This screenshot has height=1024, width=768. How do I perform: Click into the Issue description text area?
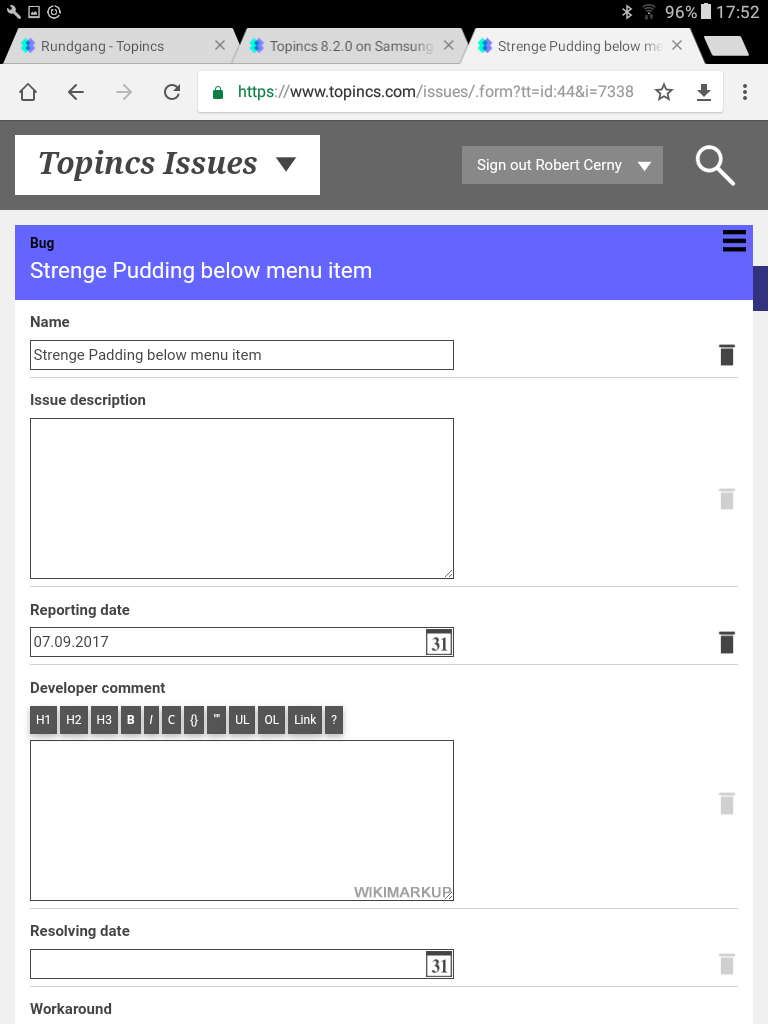click(x=241, y=498)
